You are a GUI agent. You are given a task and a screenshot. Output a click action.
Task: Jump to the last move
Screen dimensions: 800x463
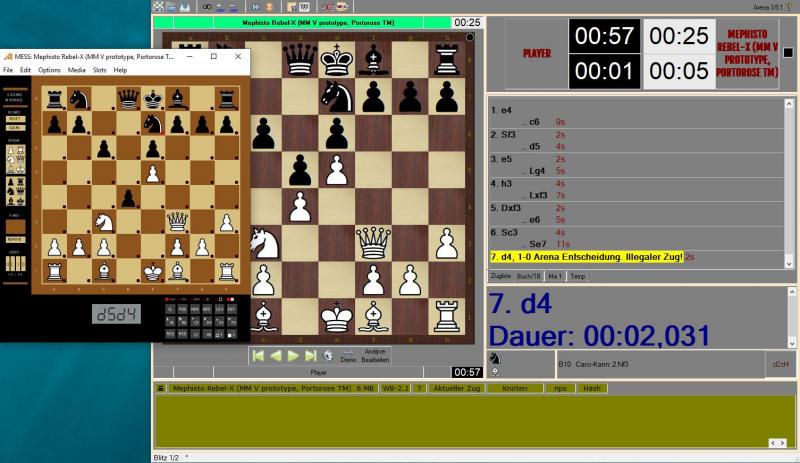pyautogui.click(x=310, y=355)
